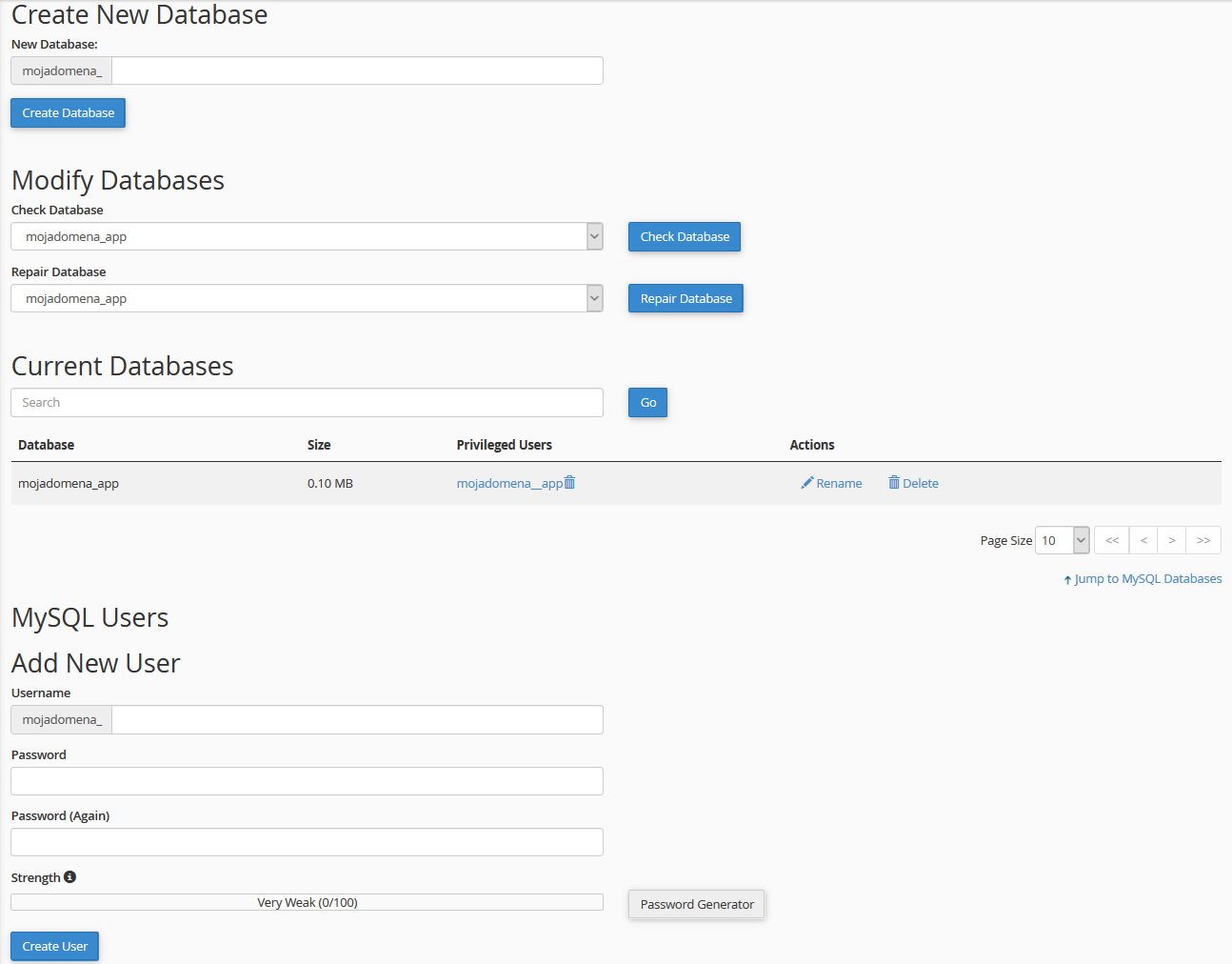Expand the Check Database dropdown
Image resolution: width=1232 pixels, height=964 pixels.
tap(594, 236)
